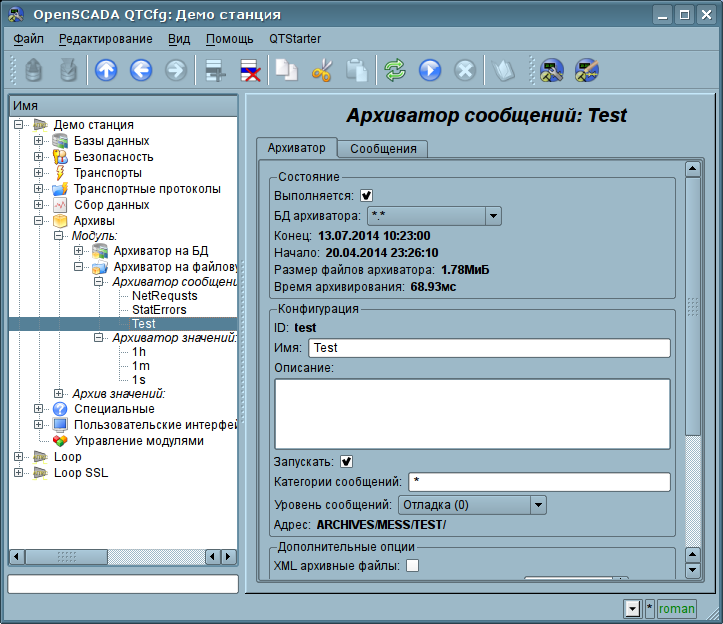Viewport: 723px width, 624px height.
Task: Open the manual with the book icon
Action: coord(503,71)
